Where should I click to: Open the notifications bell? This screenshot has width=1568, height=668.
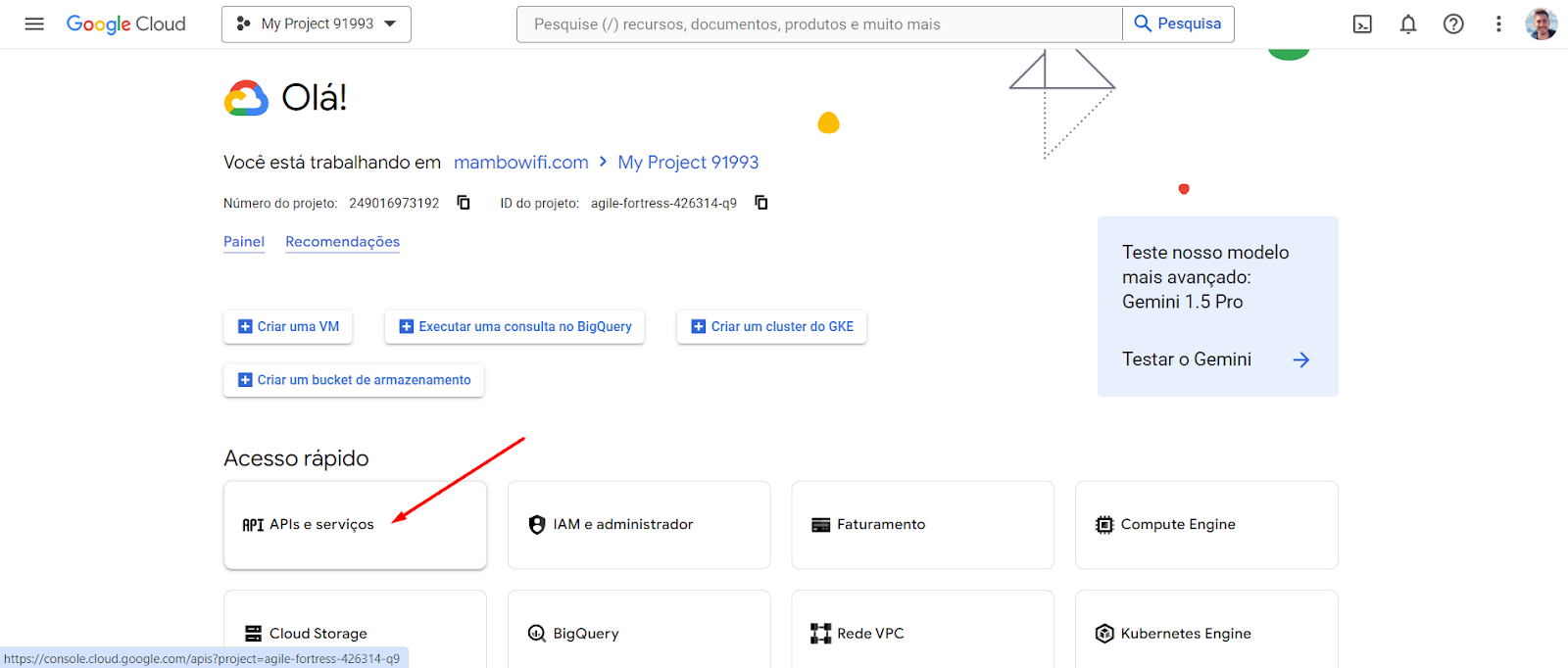1408,24
